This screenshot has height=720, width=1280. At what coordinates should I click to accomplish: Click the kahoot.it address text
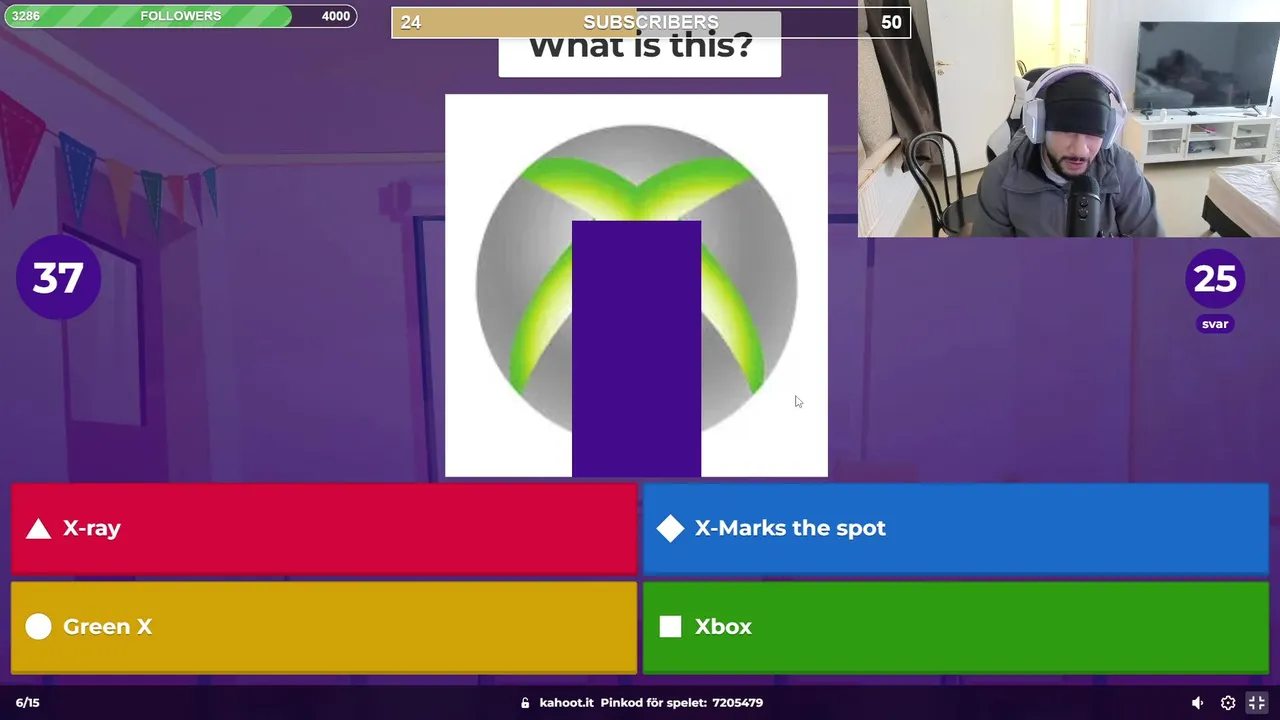click(567, 703)
